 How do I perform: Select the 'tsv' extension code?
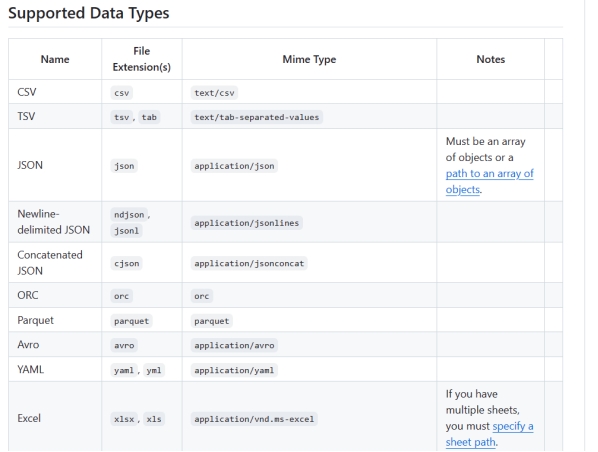click(x=122, y=117)
